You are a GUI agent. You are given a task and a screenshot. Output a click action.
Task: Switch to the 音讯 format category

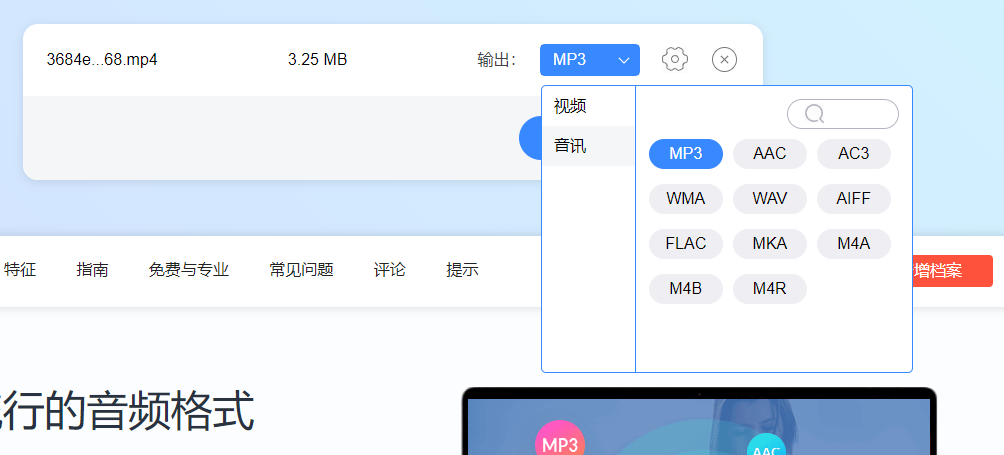(x=588, y=146)
